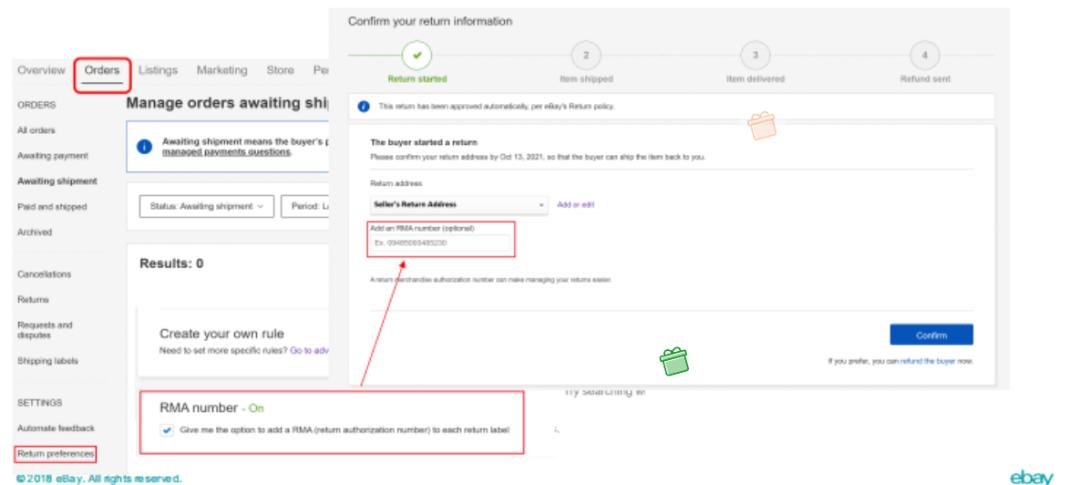1080x485 pixels.
Task: Switch to the Orders tab
Action: click(103, 70)
